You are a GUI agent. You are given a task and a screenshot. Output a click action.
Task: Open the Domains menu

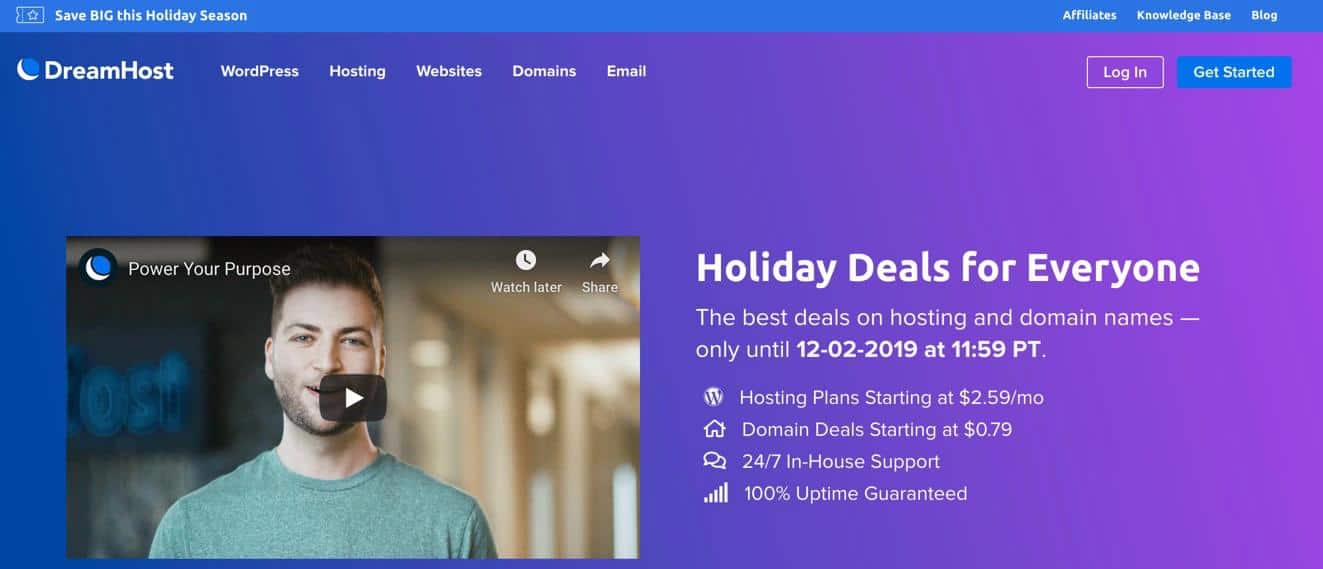(x=544, y=71)
